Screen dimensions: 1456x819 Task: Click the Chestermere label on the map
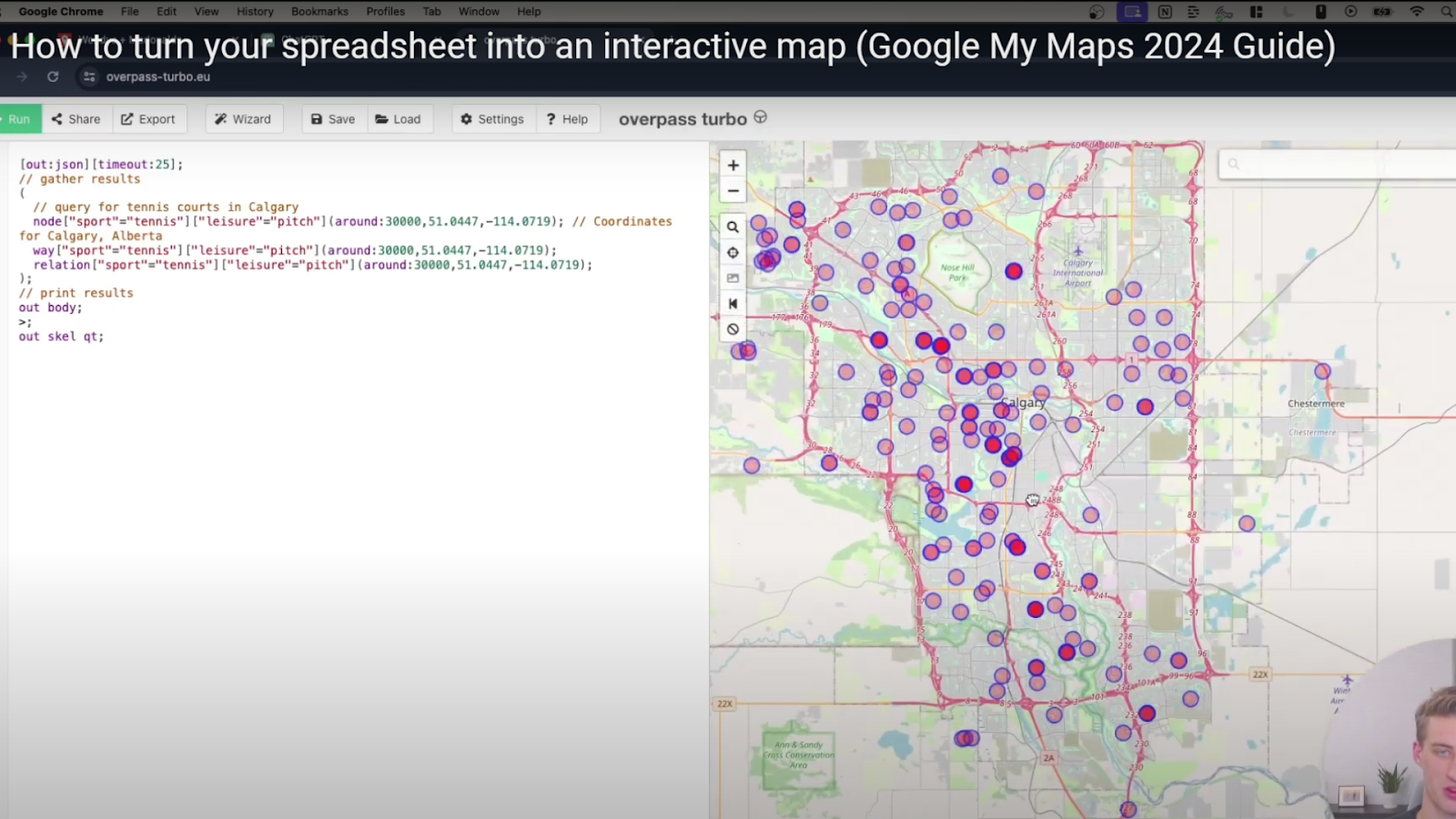1316,403
